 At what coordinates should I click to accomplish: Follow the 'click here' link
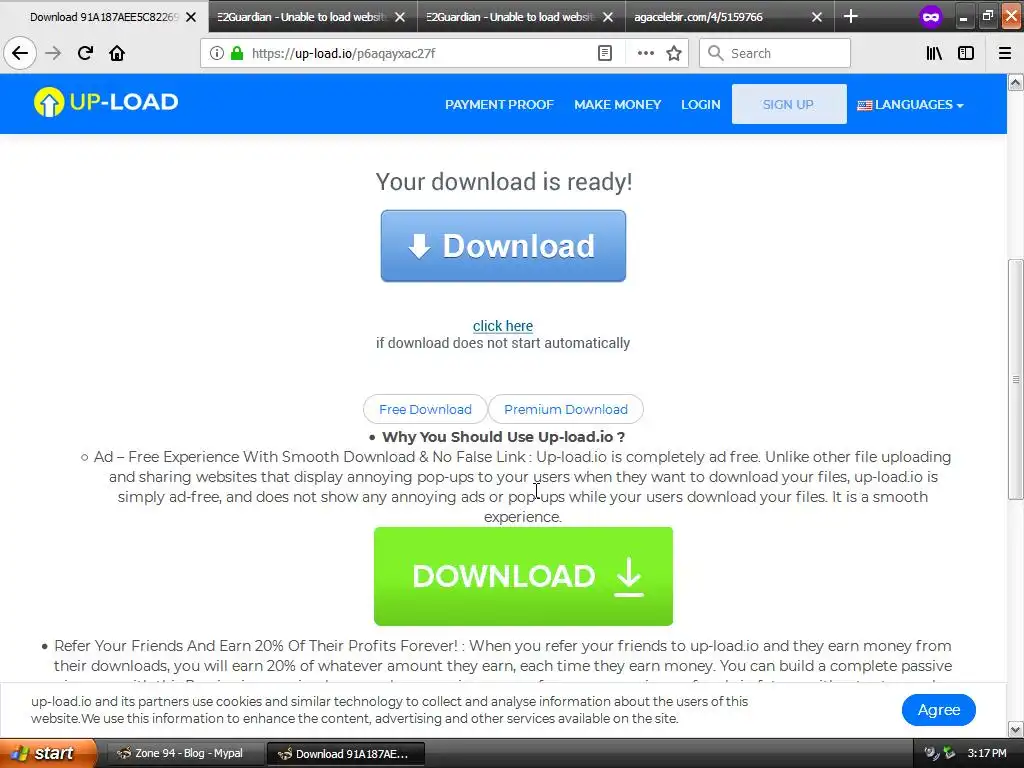(503, 325)
